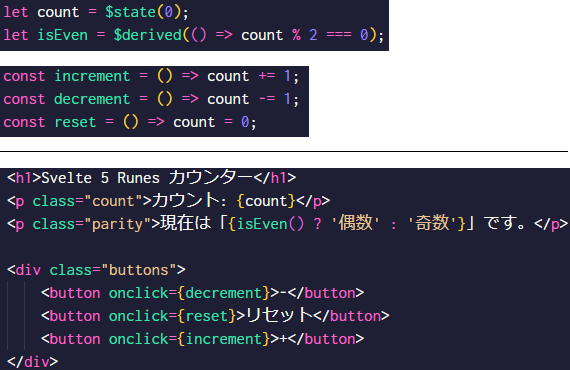
Task: Click onclick={increment} attribute
Action: pyautogui.click(x=189, y=339)
